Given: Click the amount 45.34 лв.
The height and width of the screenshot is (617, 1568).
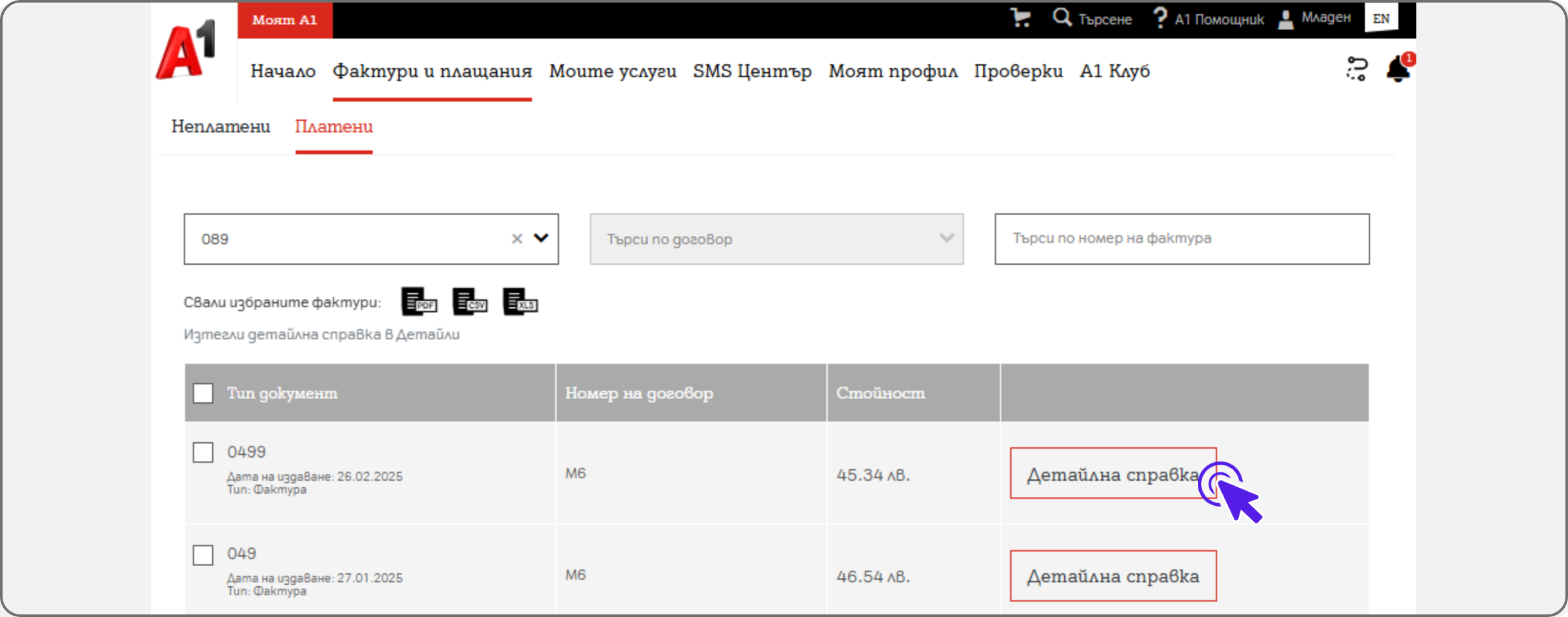Looking at the screenshot, I should point(873,475).
